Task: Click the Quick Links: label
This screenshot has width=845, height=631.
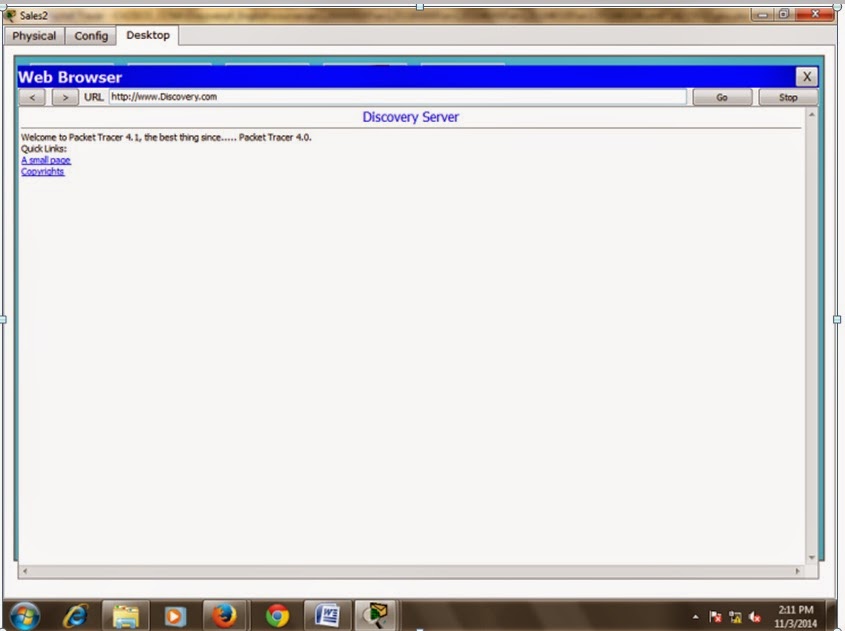Action: (x=44, y=149)
